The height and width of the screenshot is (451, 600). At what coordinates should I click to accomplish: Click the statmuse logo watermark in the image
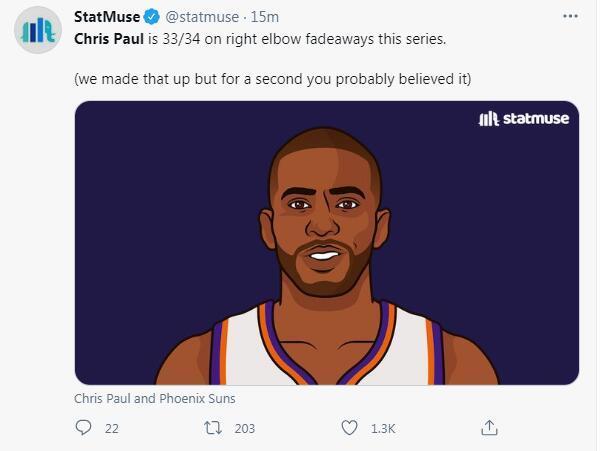click(524, 119)
